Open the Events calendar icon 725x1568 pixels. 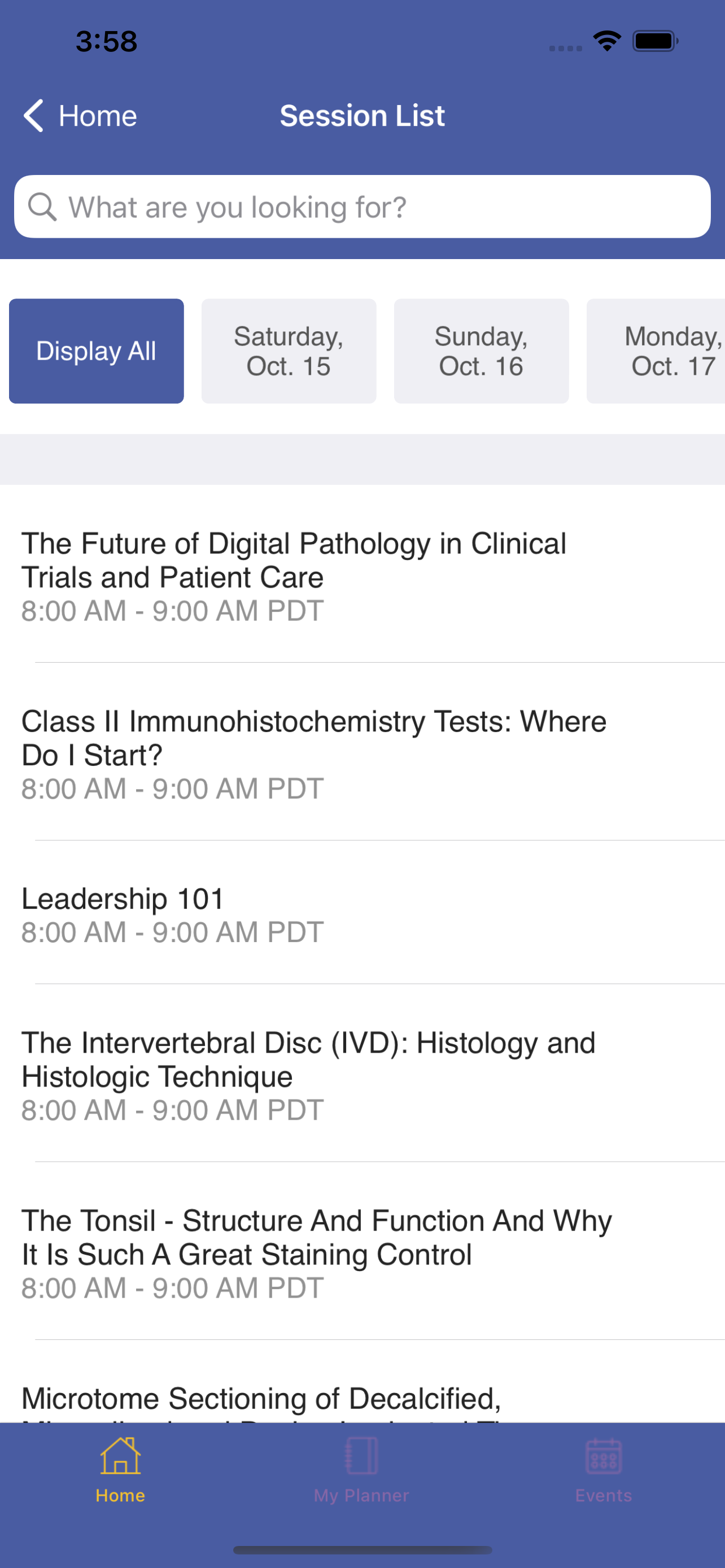pos(603,1456)
